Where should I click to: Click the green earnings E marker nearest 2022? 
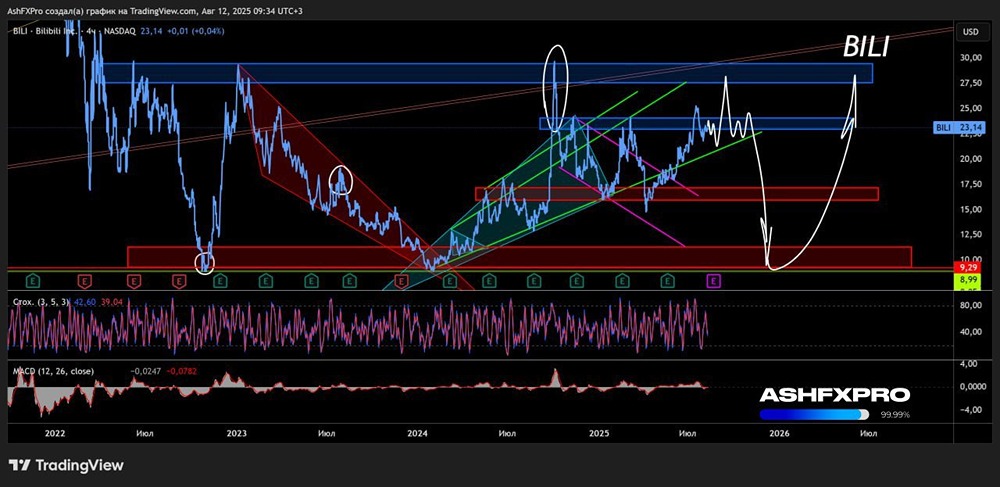click(x=34, y=280)
